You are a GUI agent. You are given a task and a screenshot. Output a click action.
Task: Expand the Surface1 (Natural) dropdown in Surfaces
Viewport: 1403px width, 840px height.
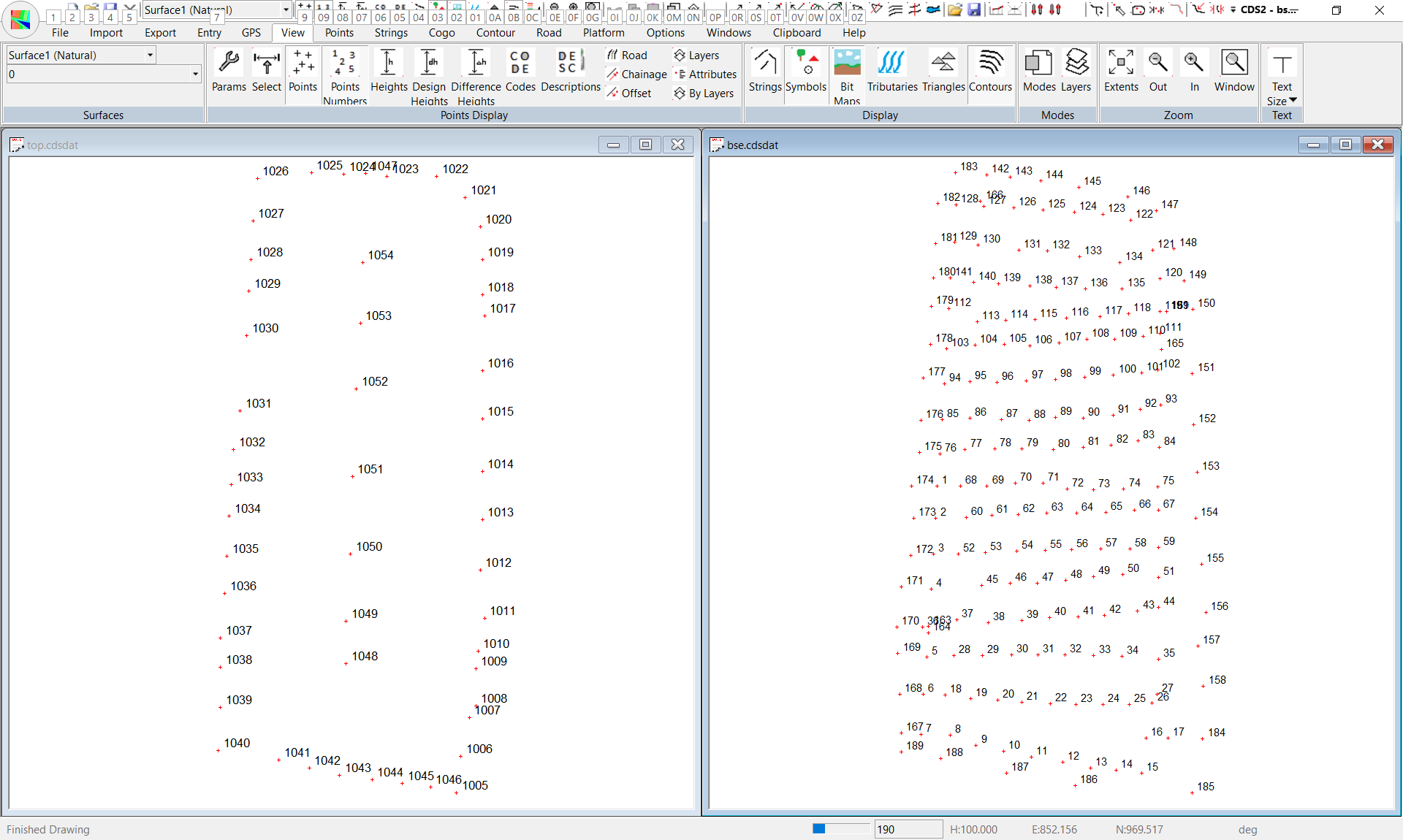(x=150, y=55)
